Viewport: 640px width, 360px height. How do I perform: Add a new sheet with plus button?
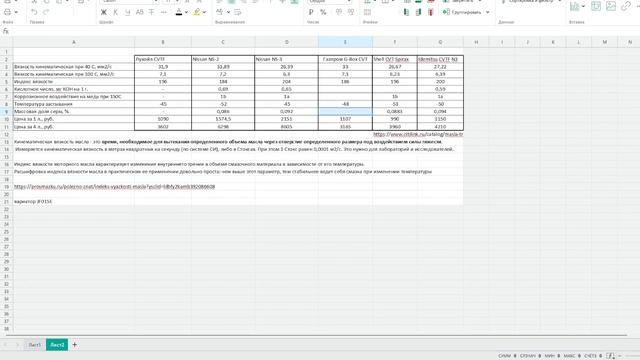pyautogui.click(x=74, y=345)
